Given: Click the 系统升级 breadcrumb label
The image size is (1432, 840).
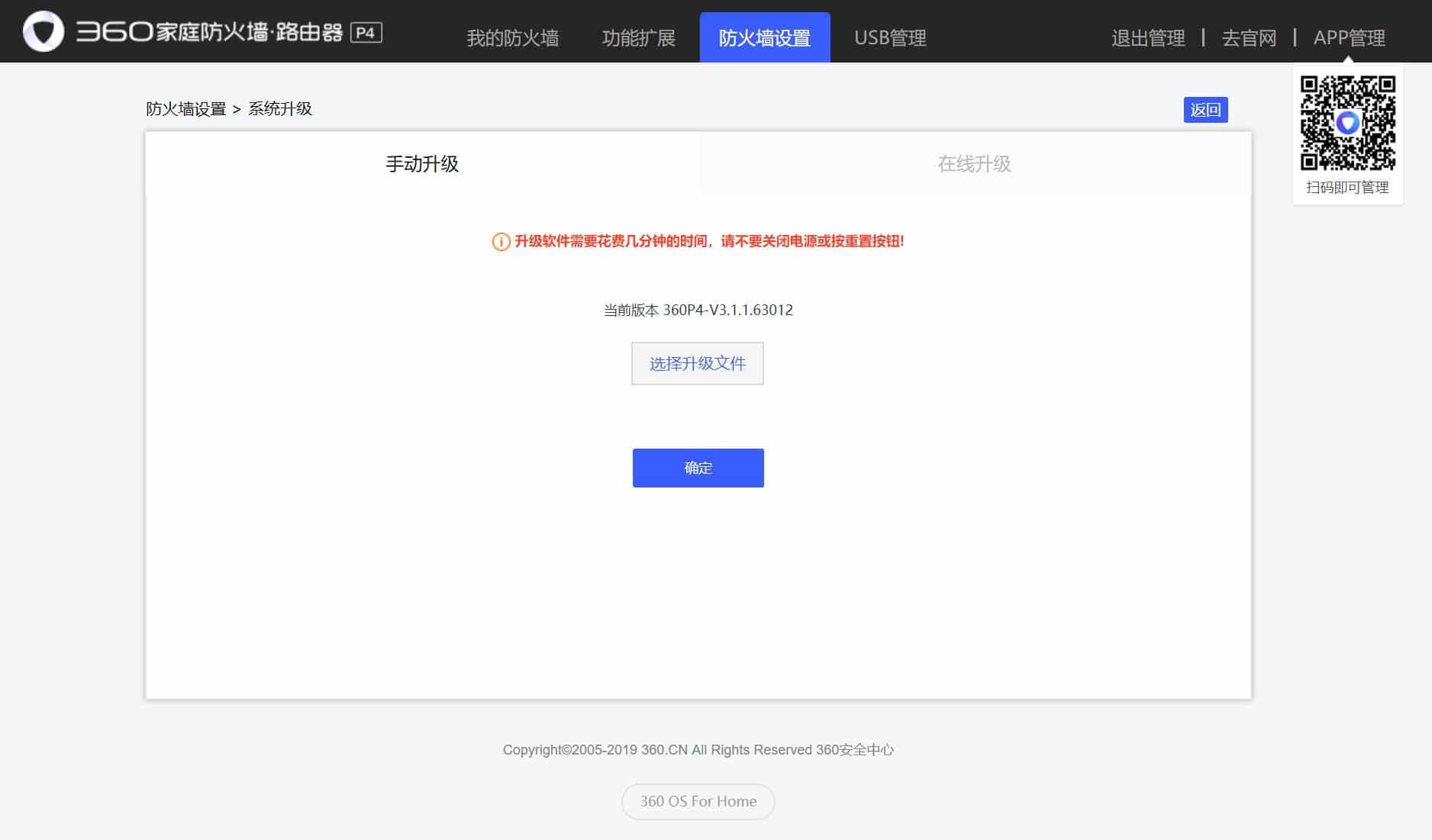Looking at the screenshot, I should (281, 108).
